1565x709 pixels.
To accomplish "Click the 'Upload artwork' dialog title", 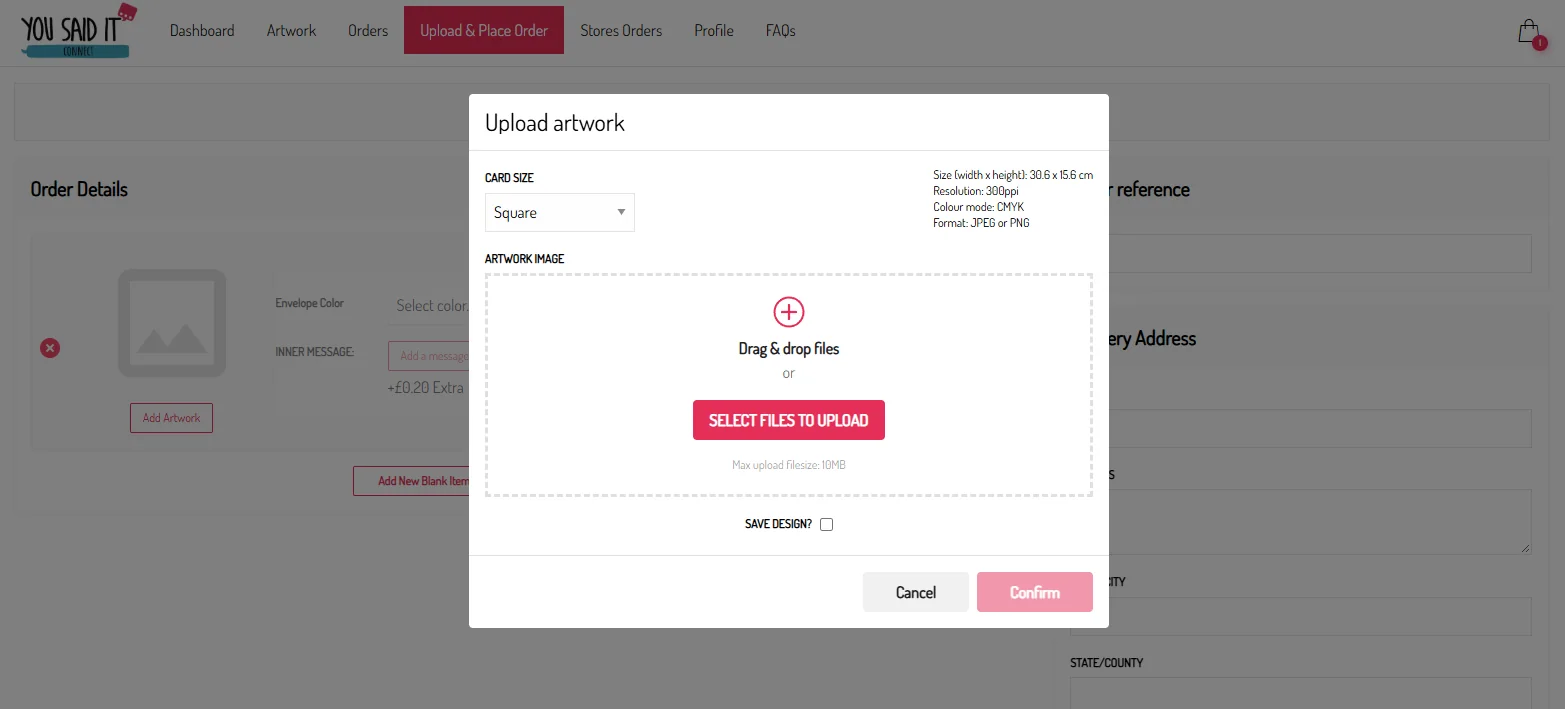I will point(555,123).
